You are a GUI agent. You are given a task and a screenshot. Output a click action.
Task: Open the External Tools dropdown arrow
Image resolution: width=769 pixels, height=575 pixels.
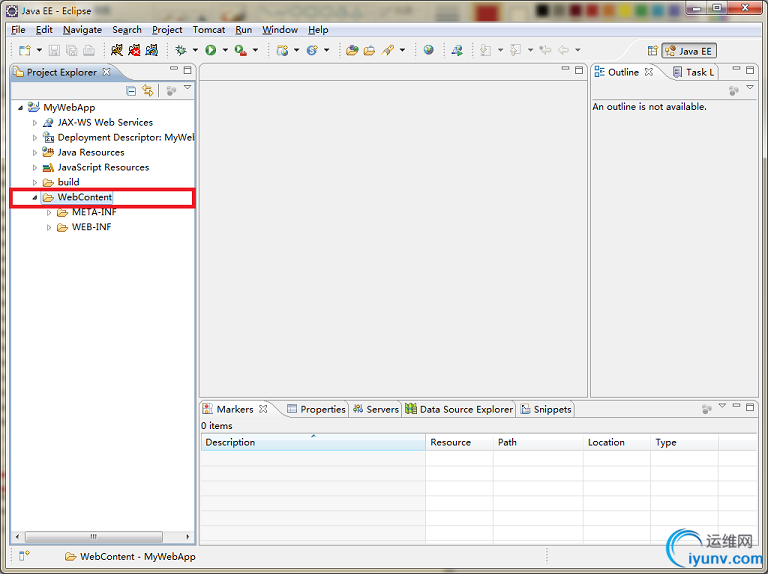(x=255, y=50)
